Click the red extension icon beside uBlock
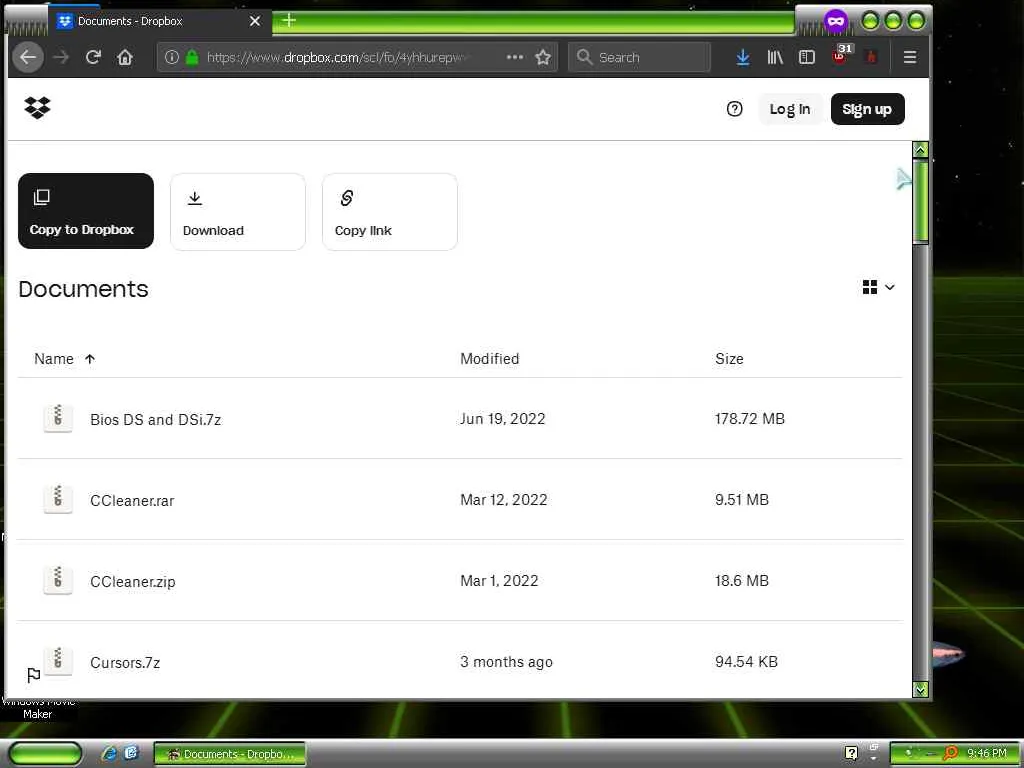 pos(871,57)
